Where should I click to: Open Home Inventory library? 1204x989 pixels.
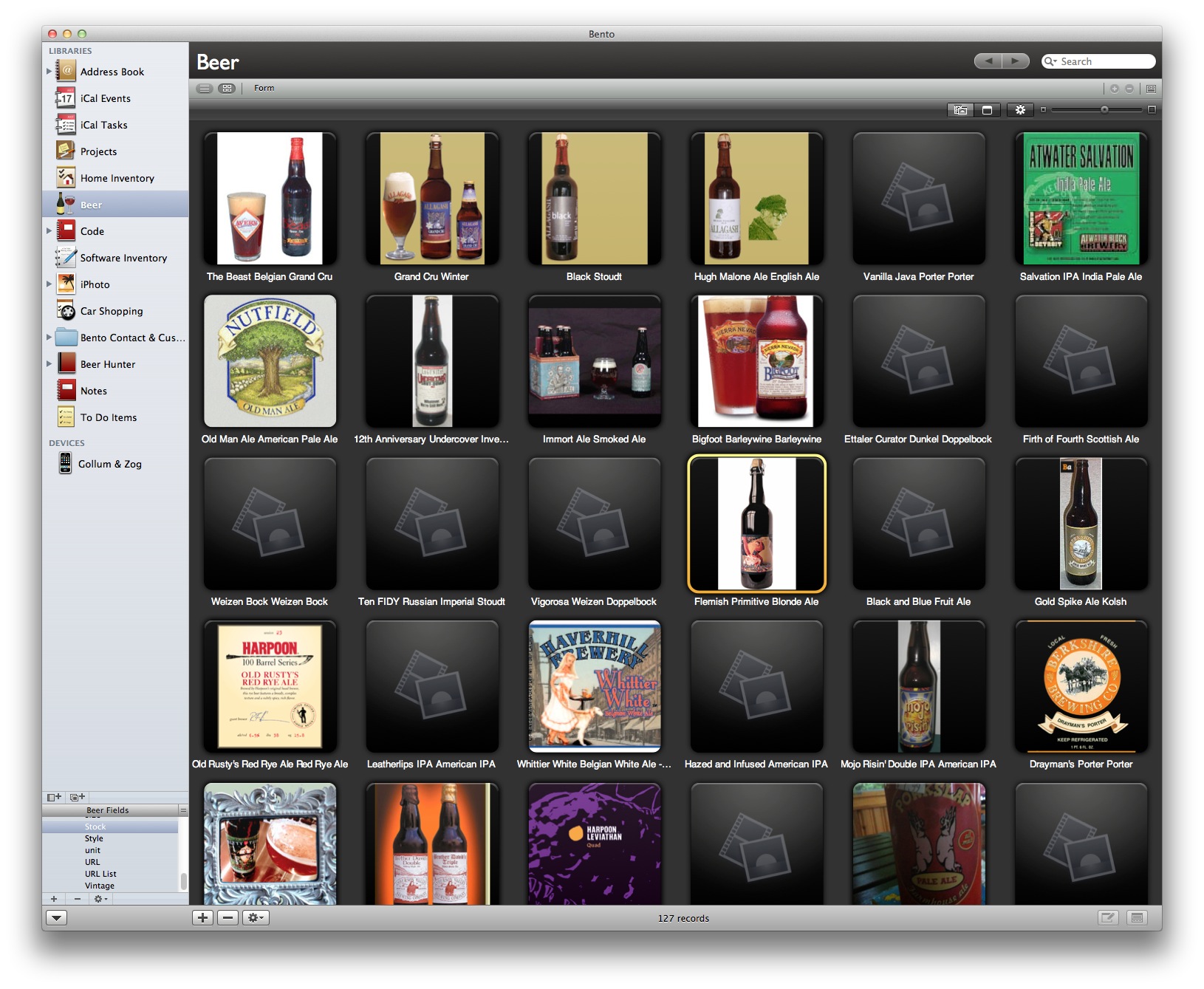pos(114,178)
